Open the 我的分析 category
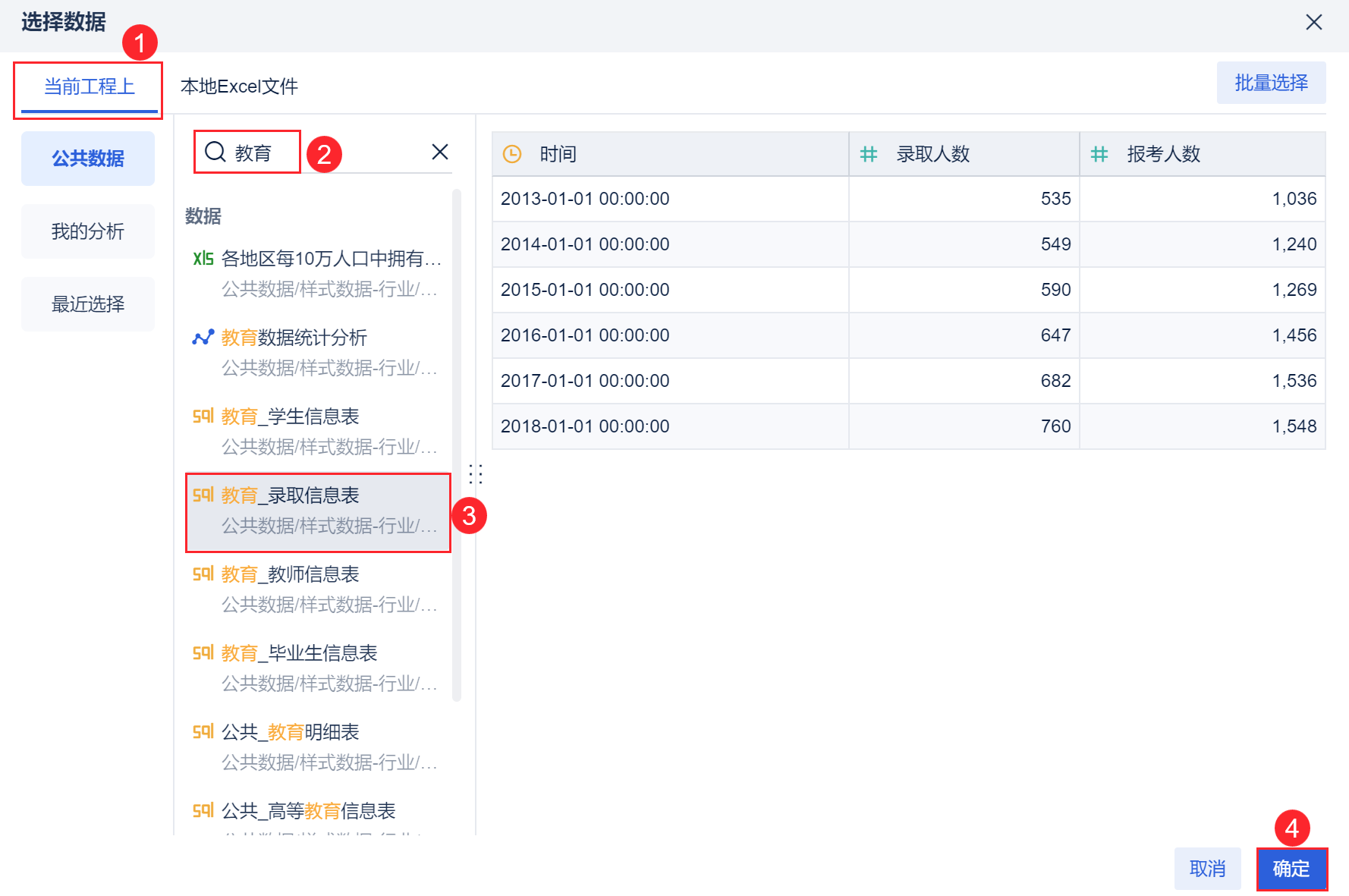 [88, 231]
